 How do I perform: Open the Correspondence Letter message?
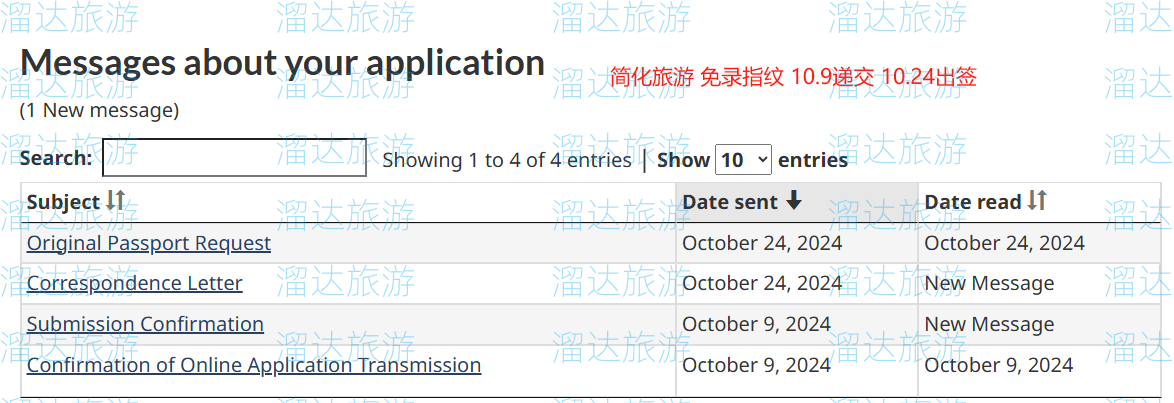135,283
